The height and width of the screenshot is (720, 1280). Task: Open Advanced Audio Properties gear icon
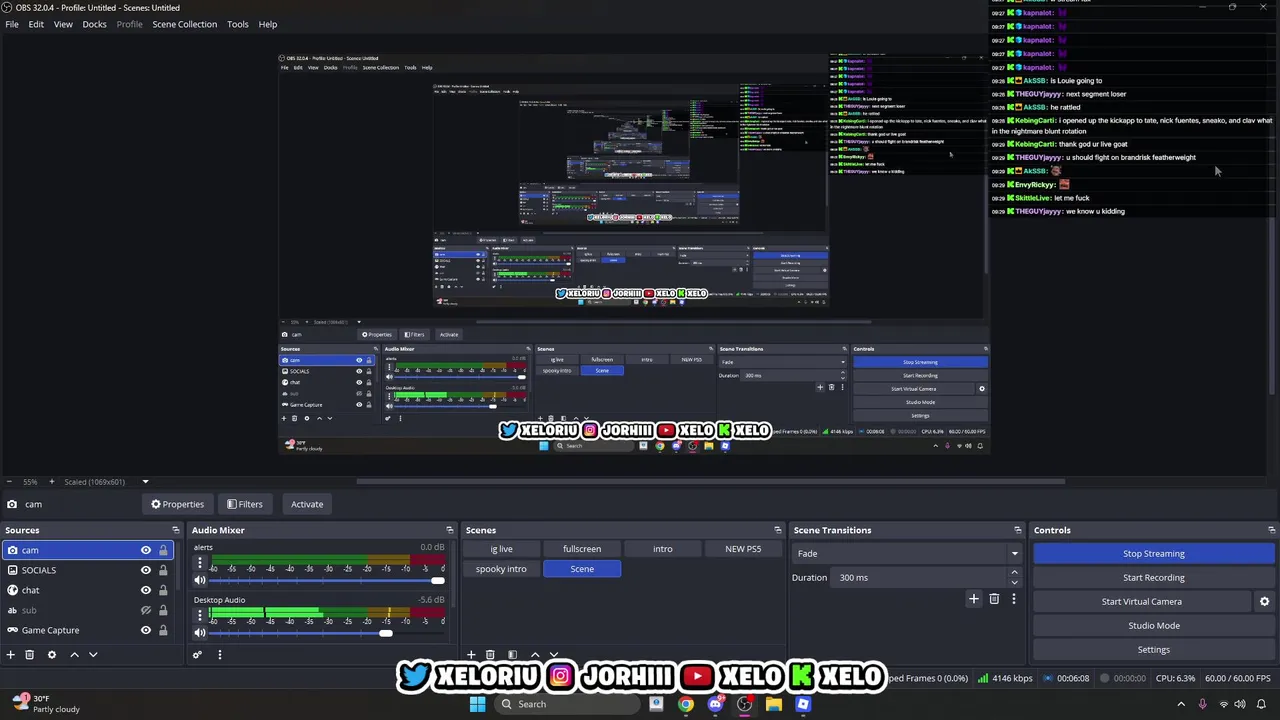click(x=197, y=655)
